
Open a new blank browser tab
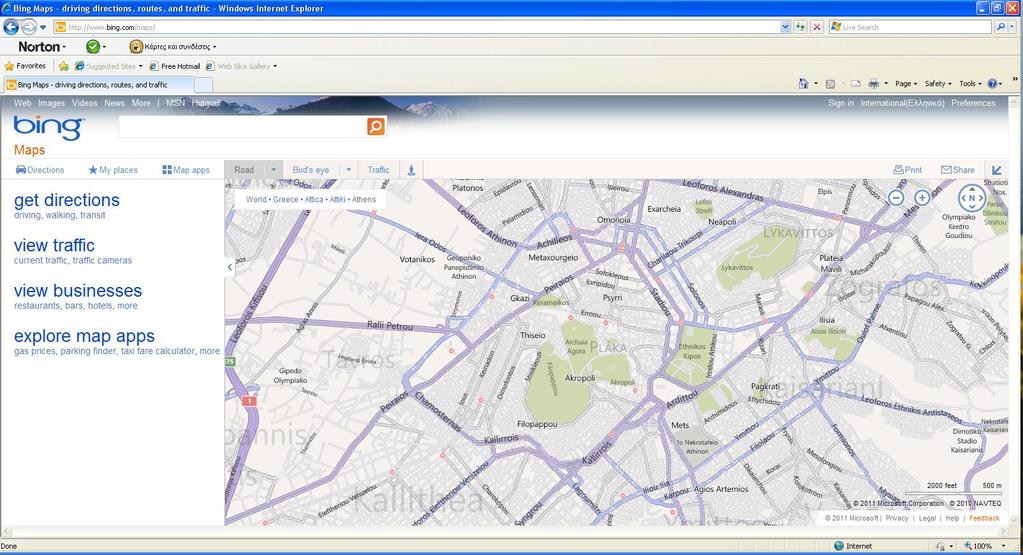[204, 85]
